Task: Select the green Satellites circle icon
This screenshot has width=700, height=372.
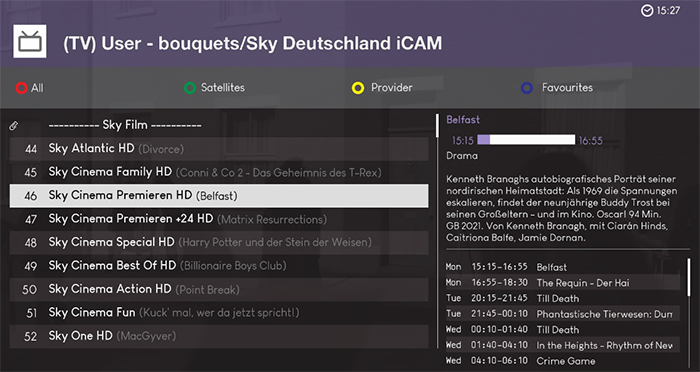Action: pyautogui.click(x=190, y=88)
